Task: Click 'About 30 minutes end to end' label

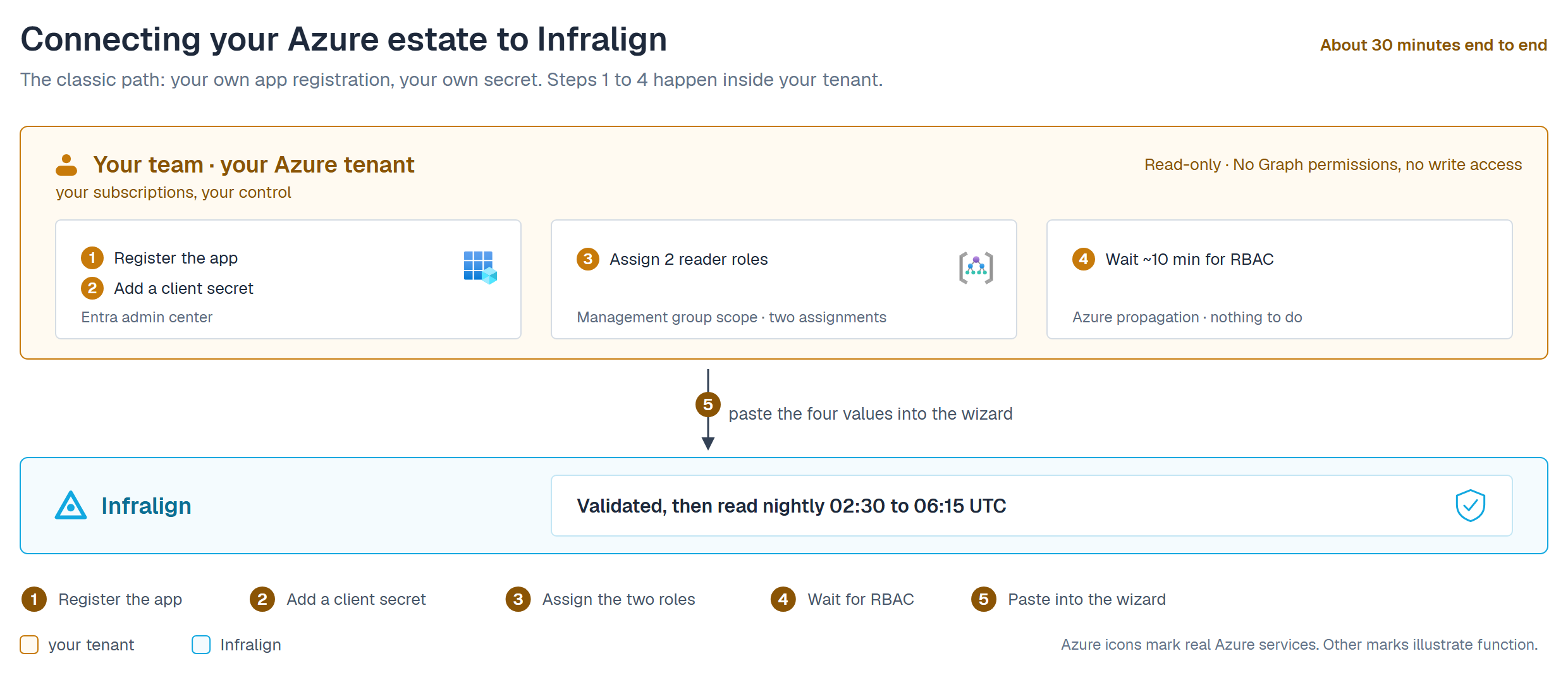Action: click(1433, 46)
